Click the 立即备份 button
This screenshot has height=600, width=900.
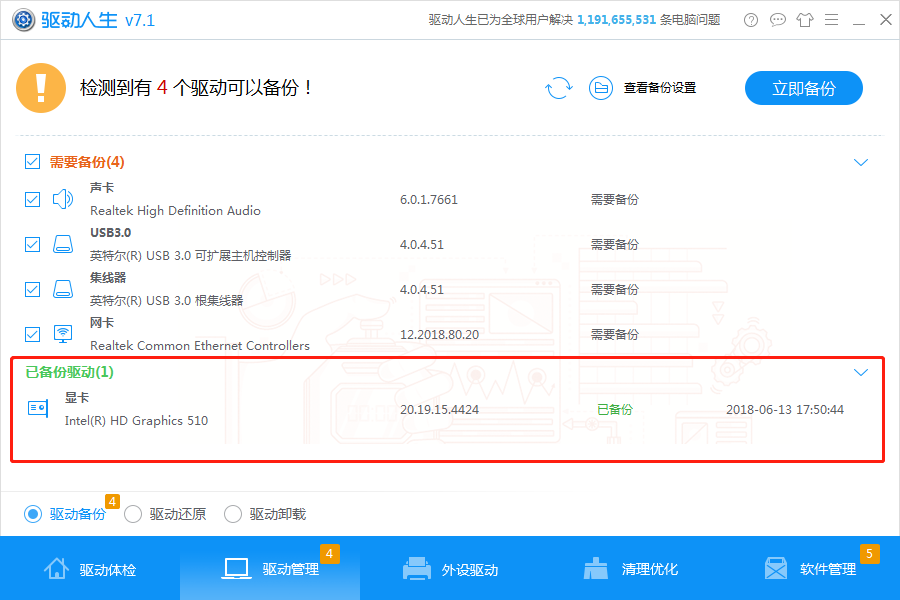click(803, 88)
